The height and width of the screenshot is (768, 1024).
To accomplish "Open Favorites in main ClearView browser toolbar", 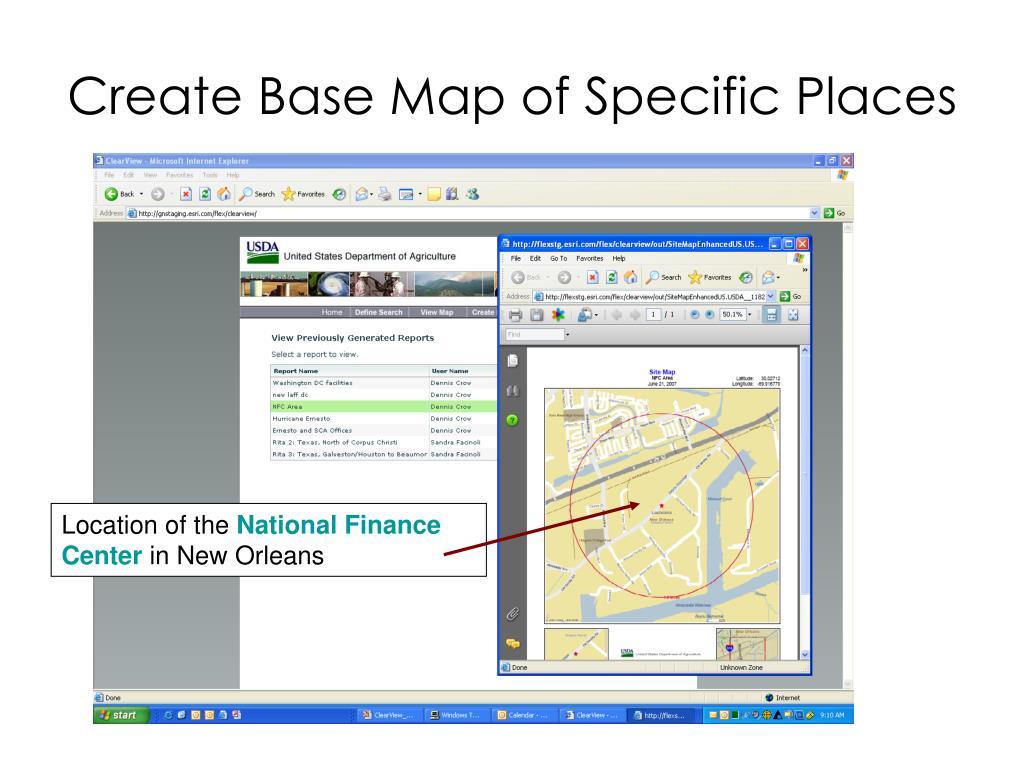I will pyautogui.click(x=303, y=194).
